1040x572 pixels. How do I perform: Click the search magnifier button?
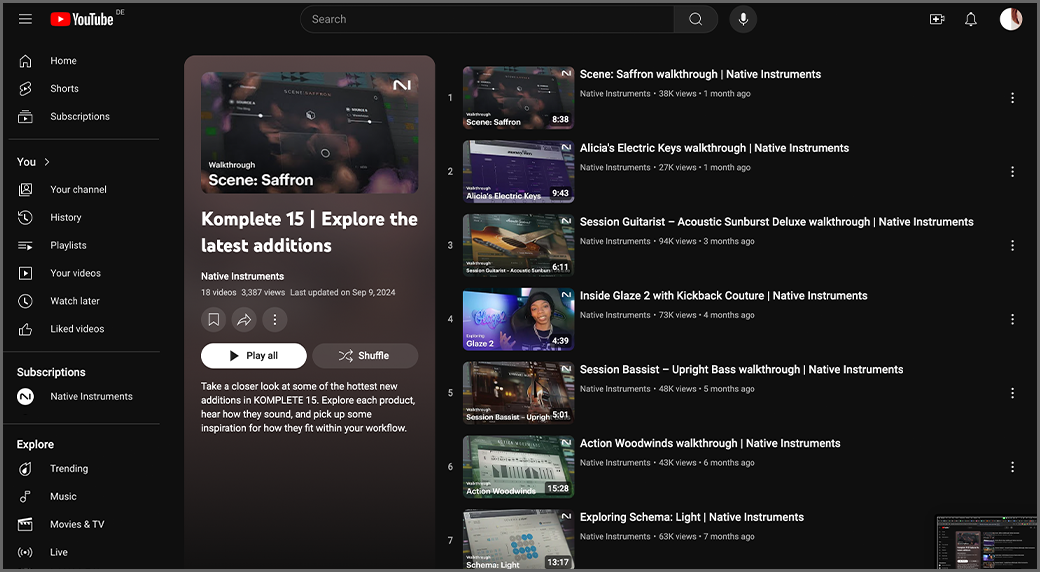click(x=695, y=19)
